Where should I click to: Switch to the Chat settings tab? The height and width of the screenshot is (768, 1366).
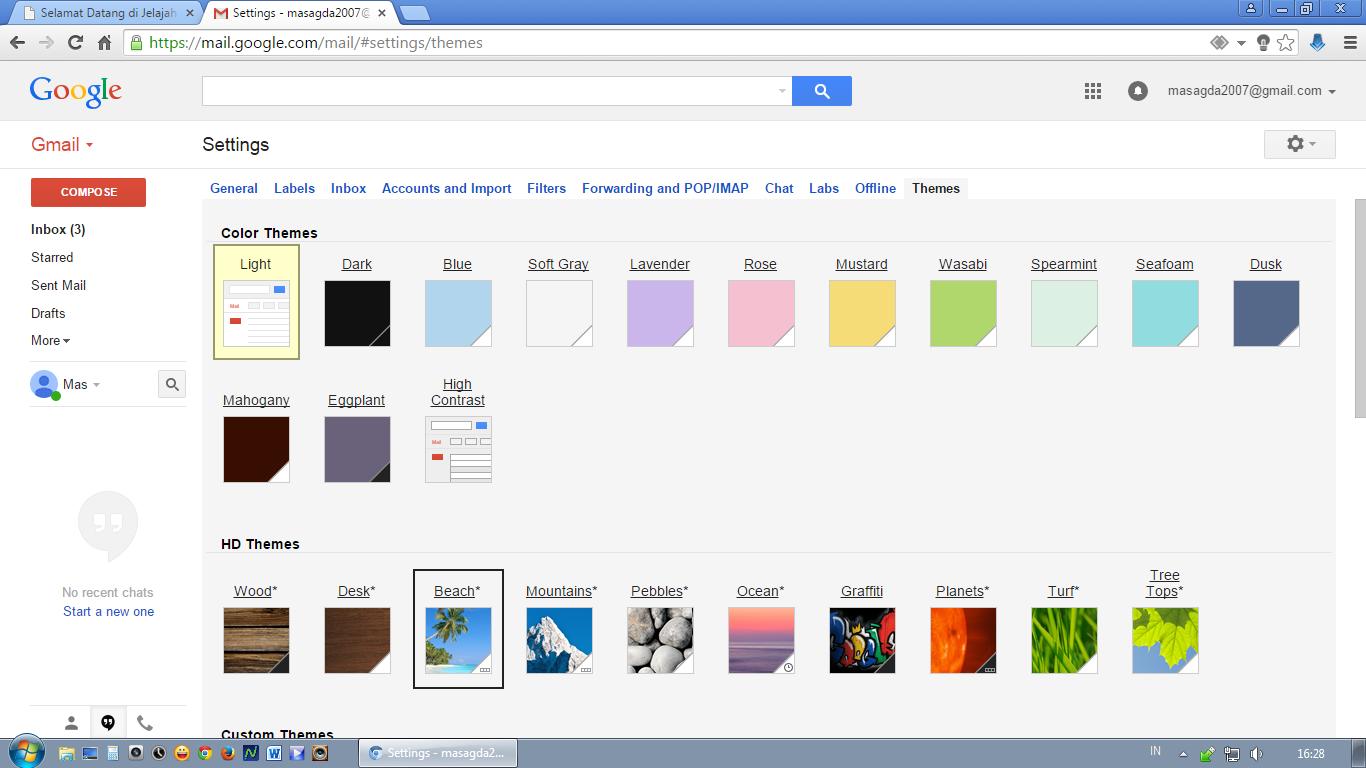(x=779, y=188)
